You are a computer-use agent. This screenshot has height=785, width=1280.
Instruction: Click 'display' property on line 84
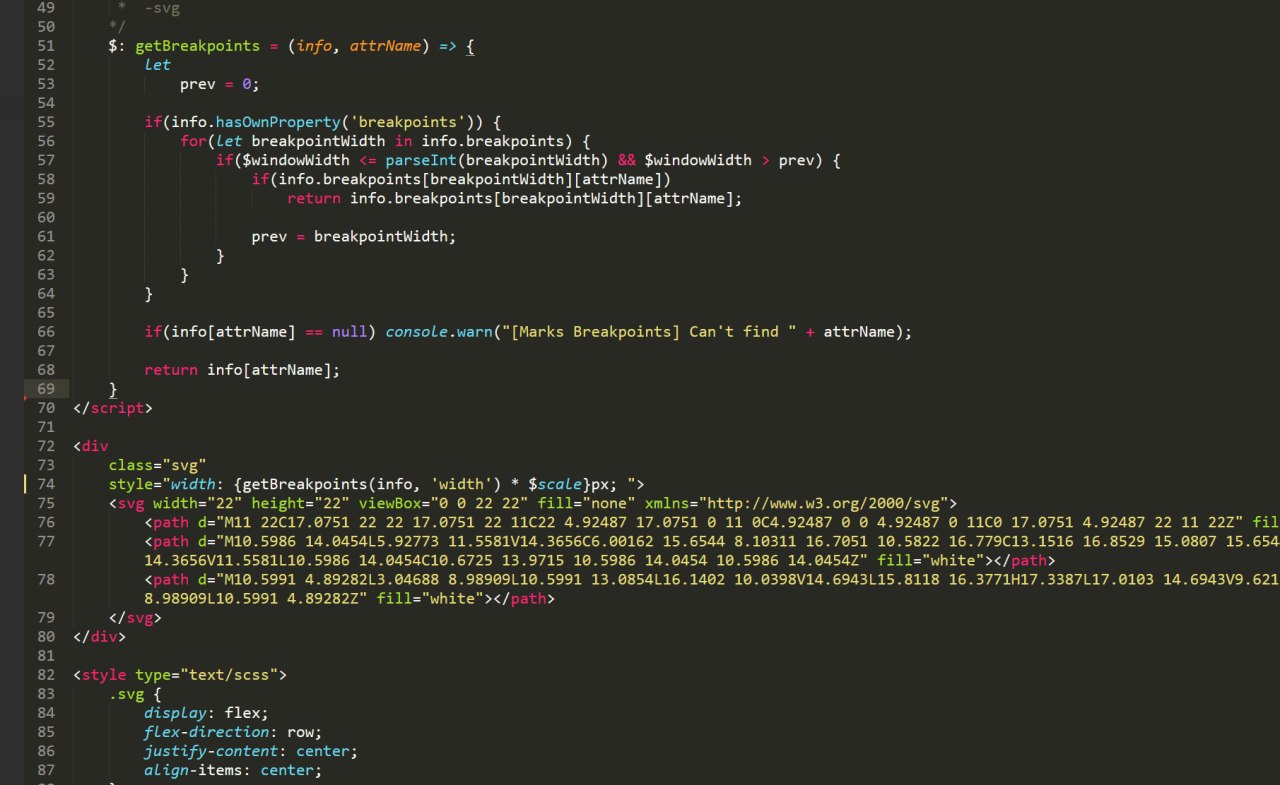click(175, 713)
